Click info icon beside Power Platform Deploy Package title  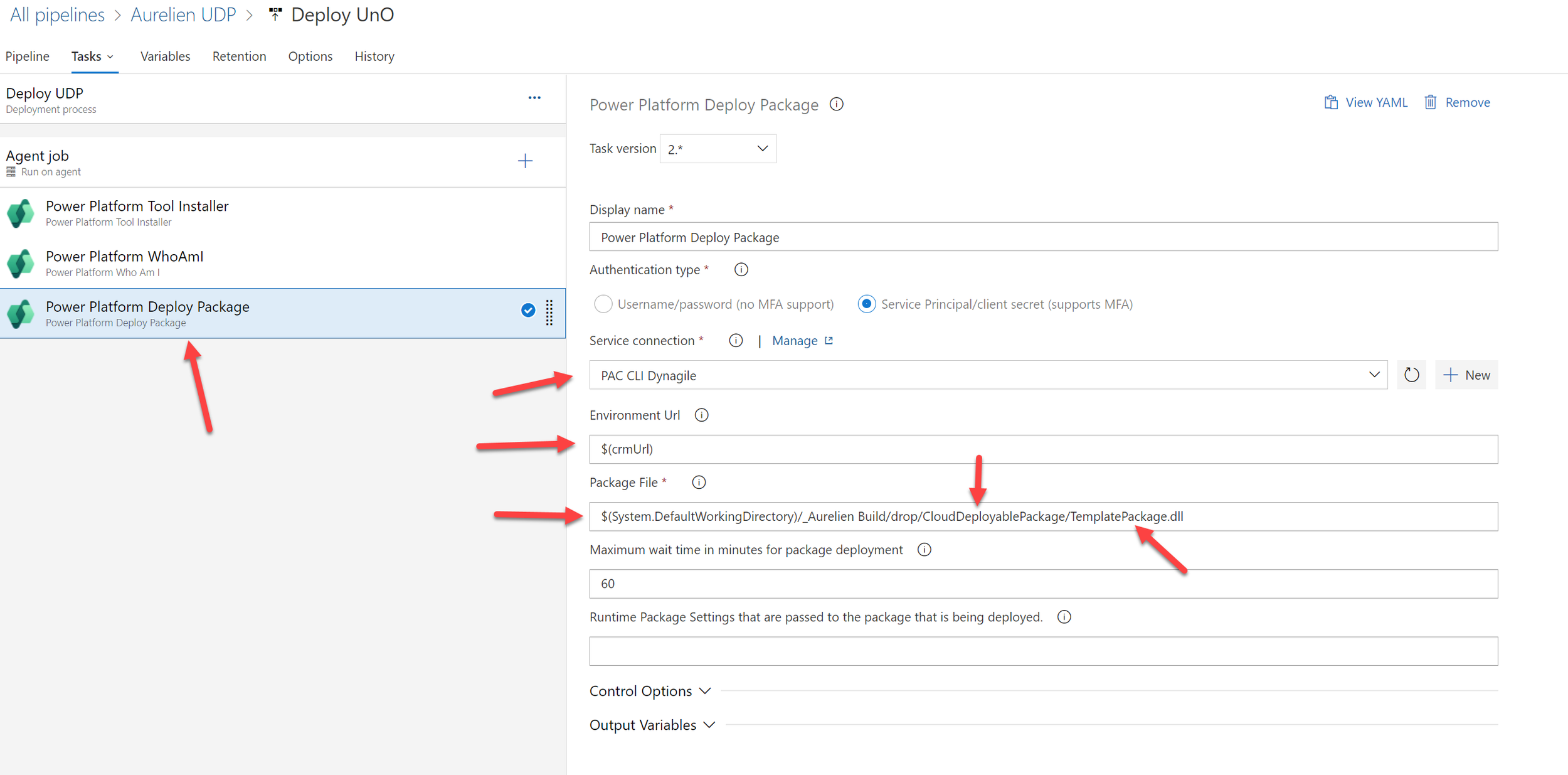point(836,104)
